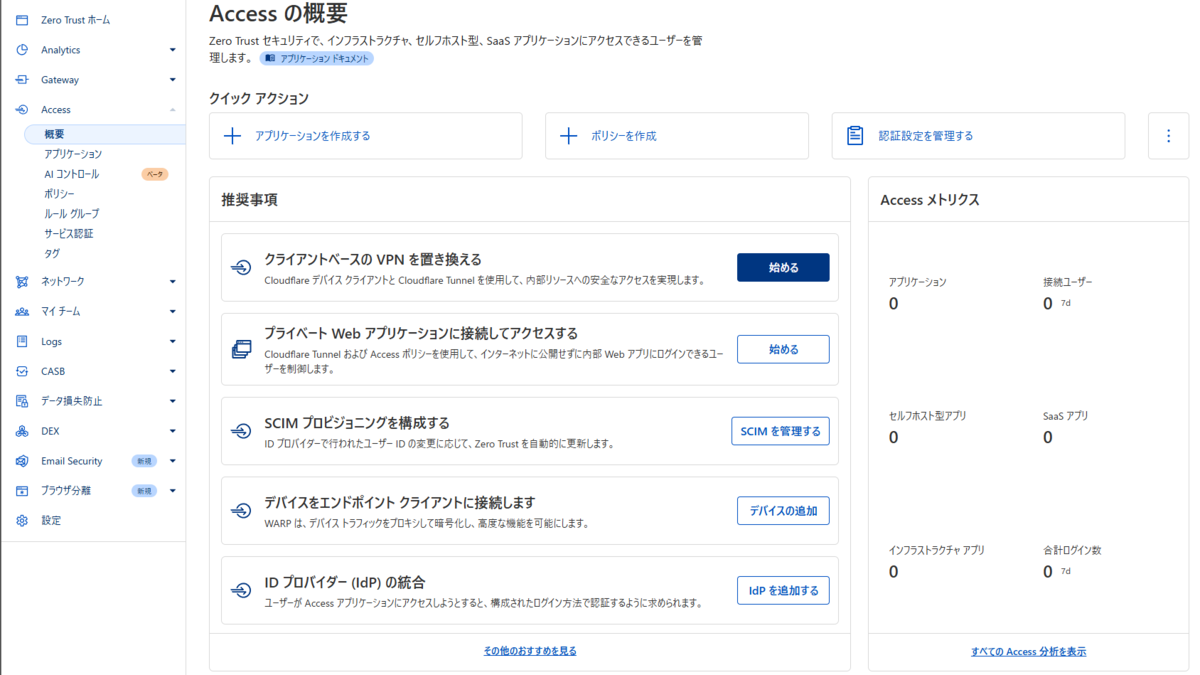Click the CASB sidebar icon

point(22,372)
